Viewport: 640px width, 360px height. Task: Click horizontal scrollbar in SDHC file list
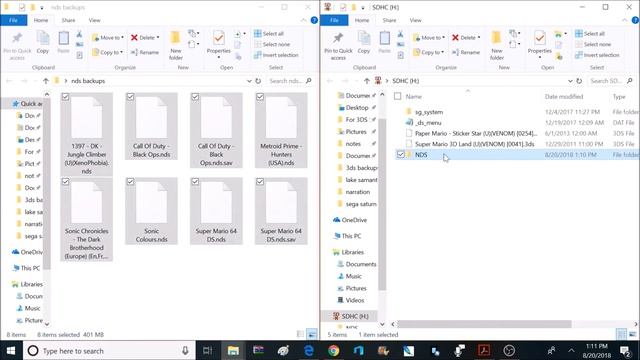click(484, 324)
